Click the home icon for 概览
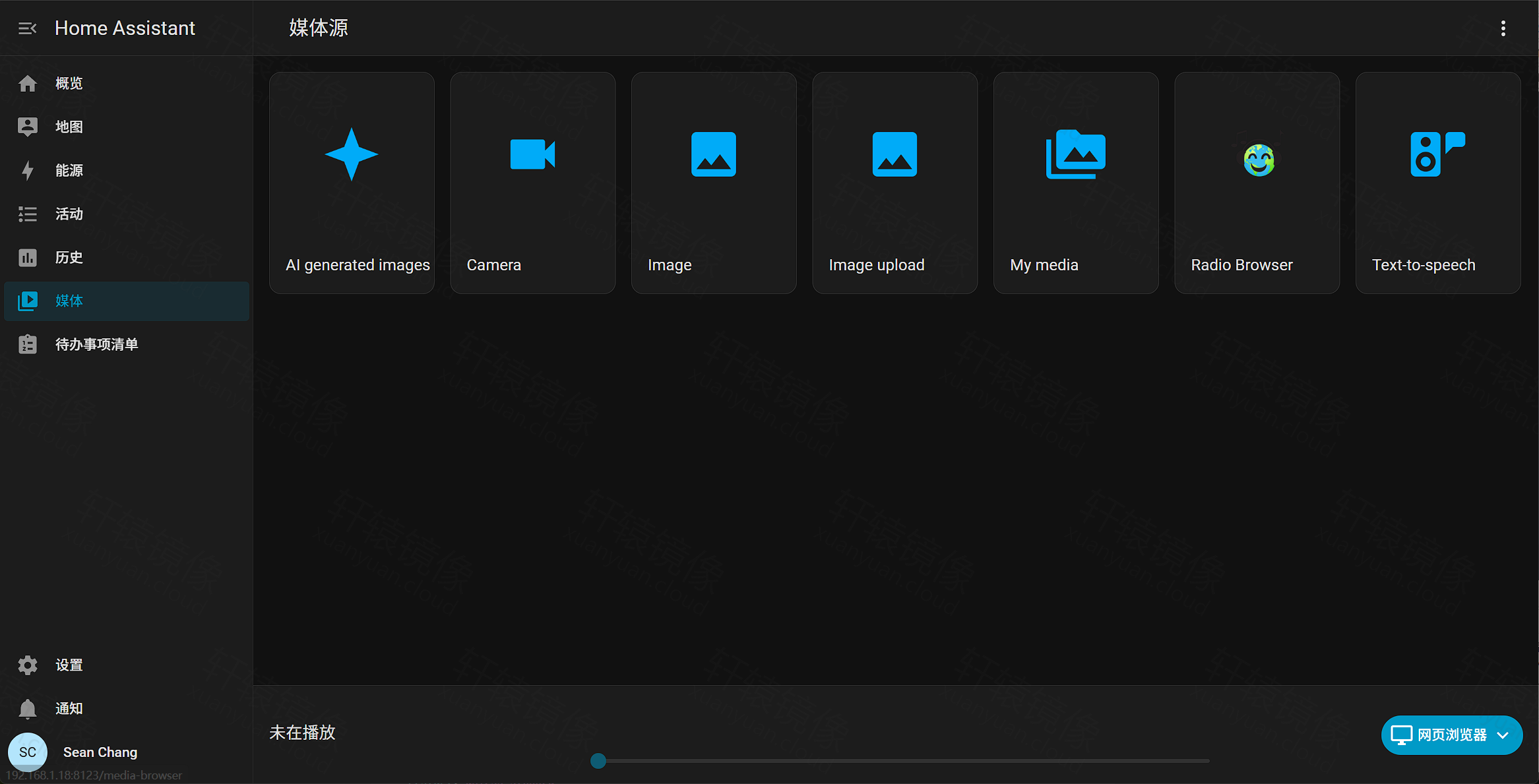 click(x=28, y=83)
